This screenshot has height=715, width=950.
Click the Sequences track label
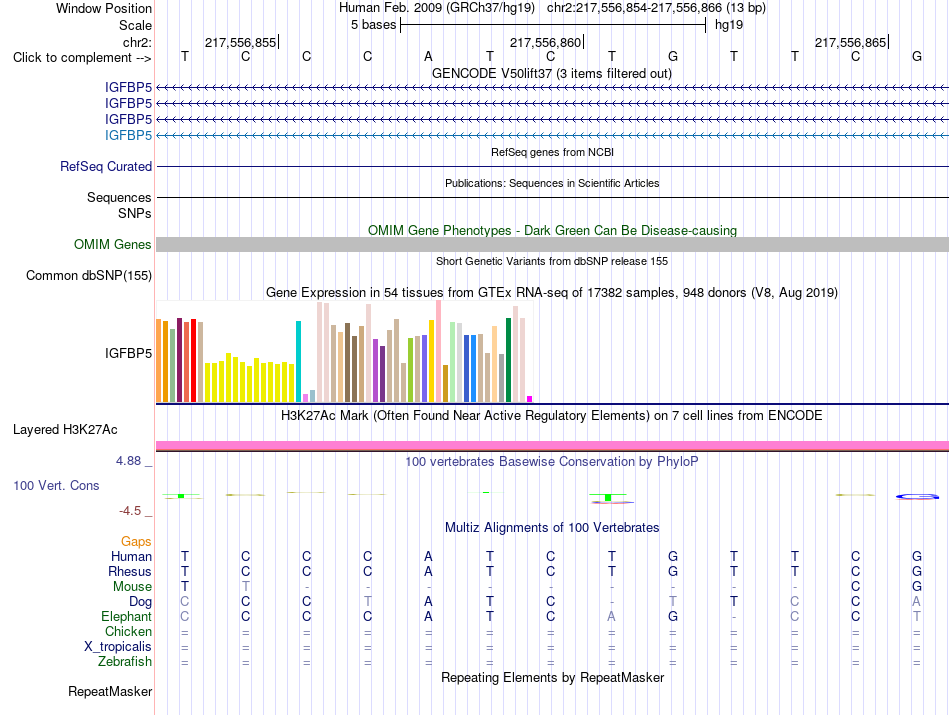coord(119,198)
